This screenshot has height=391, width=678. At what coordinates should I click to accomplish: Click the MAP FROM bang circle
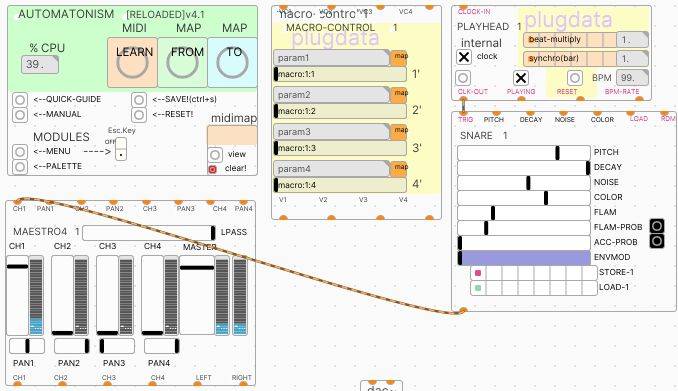(182, 62)
